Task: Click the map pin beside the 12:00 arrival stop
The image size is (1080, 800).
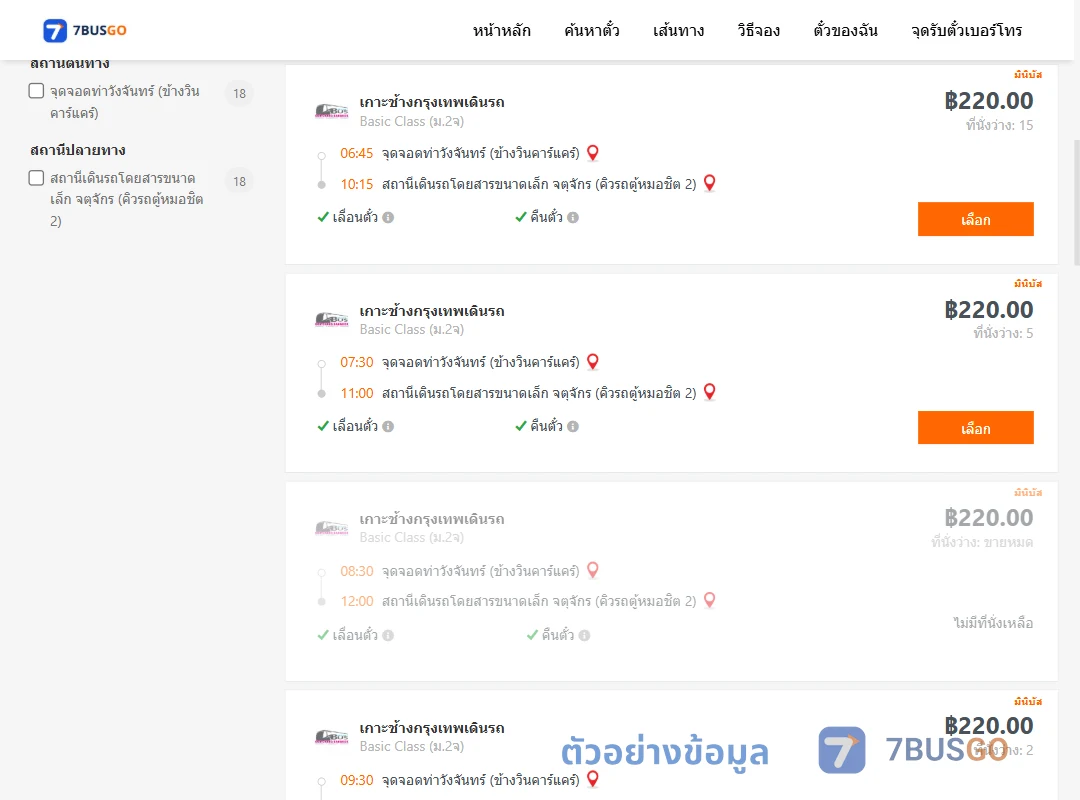Action: coord(709,600)
